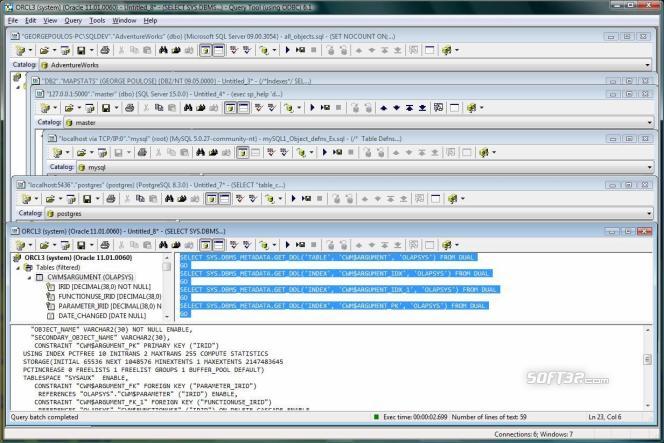Toggle the object browser pane in the master window
The image size is (664, 443).
click(230, 108)
